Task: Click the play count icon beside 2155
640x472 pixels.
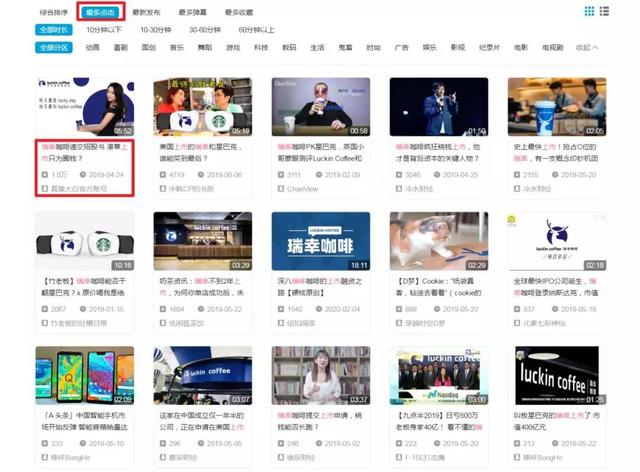Action: 517,174
